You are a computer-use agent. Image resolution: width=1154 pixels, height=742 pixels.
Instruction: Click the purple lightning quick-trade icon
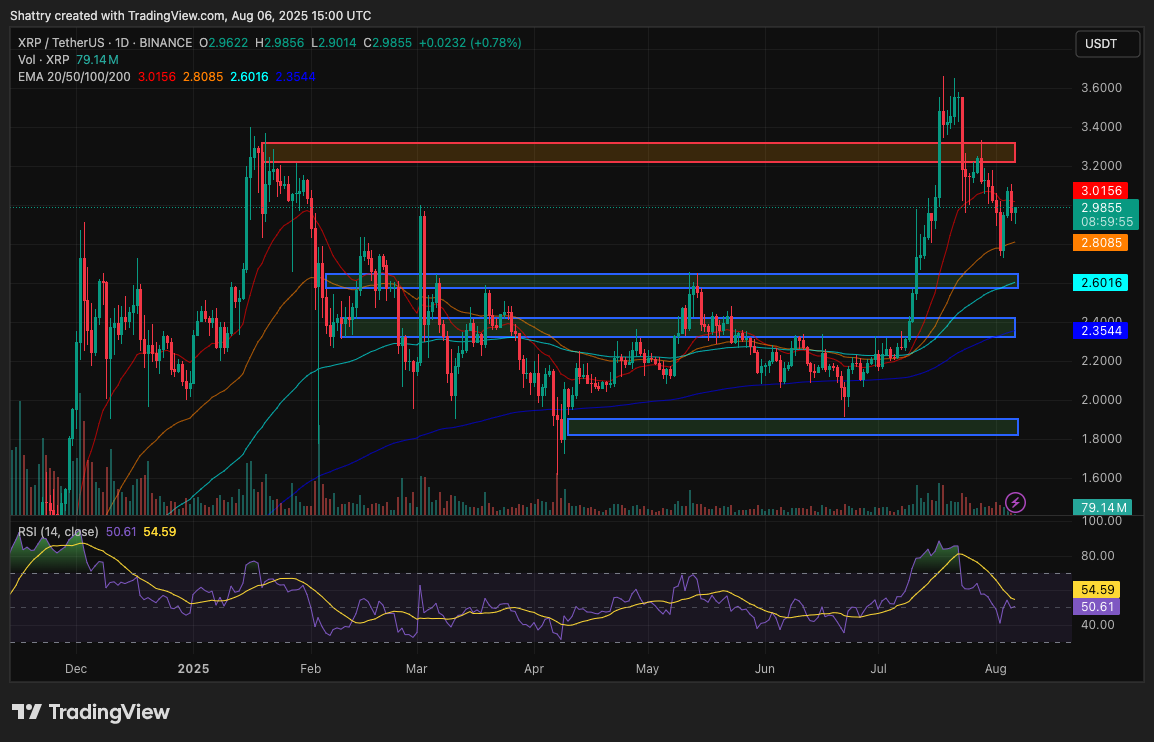(1015, 503)
